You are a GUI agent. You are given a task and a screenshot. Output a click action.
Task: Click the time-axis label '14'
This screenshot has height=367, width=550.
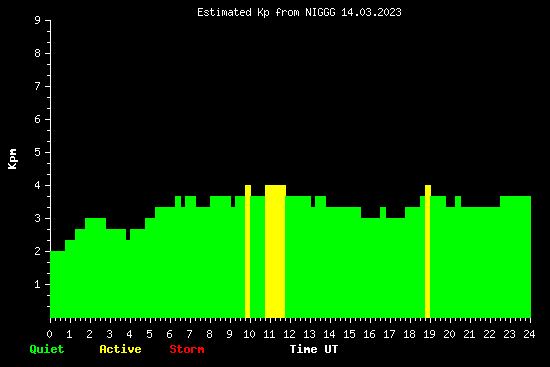pyautogui.click(x=329, y=334)
